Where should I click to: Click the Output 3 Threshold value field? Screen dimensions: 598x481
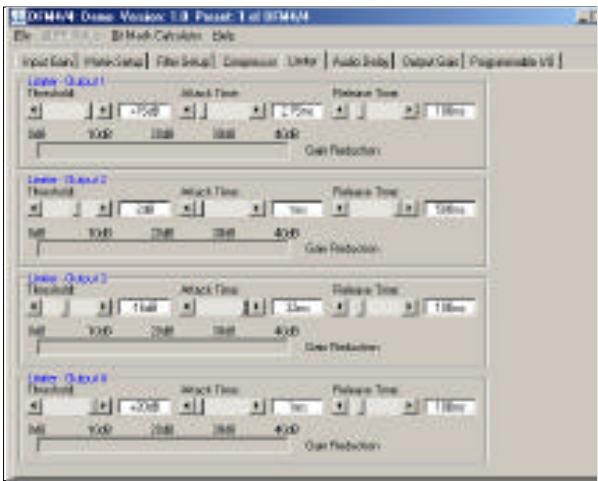145,307
